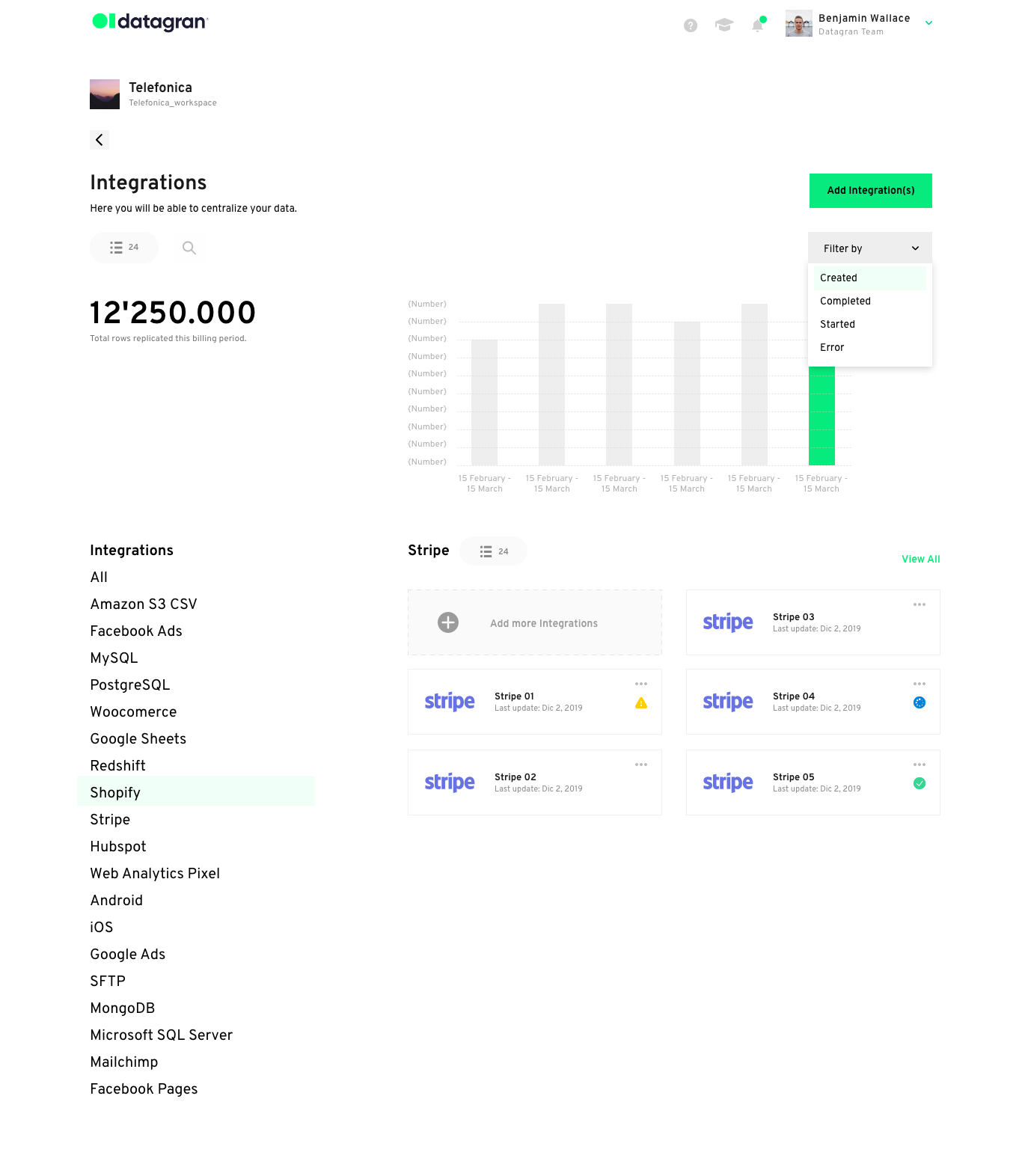Click the green highlighted chart bar
1022x1176 pixels.
821,416
